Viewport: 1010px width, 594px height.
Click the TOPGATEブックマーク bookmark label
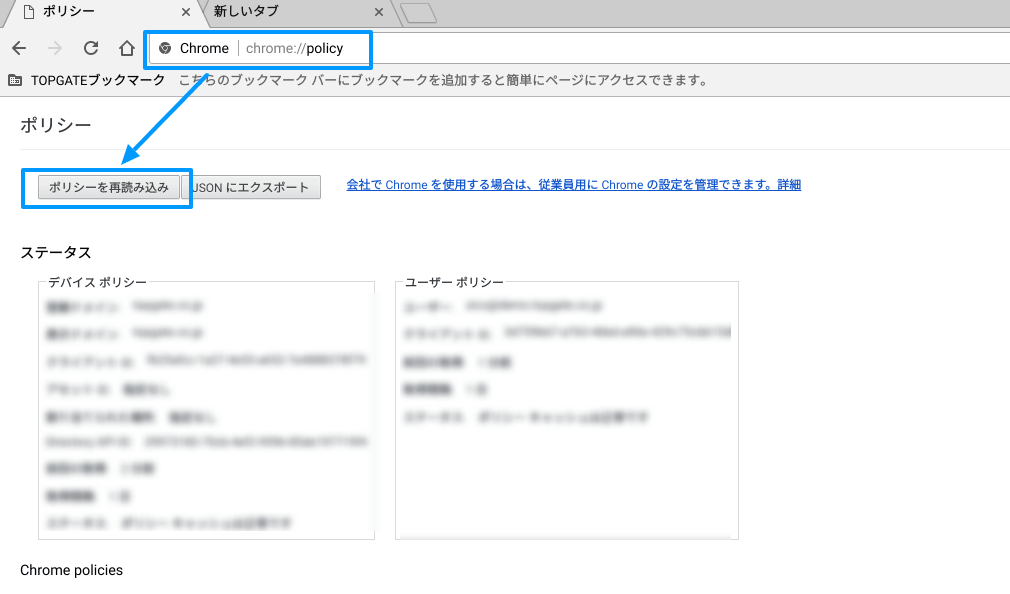[x=98, y=81]
